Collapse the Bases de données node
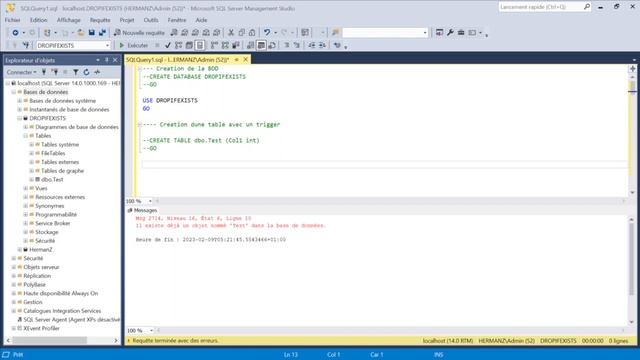This screenshot has height=360, width=640. pyautogui.click(x=13, y=92)
